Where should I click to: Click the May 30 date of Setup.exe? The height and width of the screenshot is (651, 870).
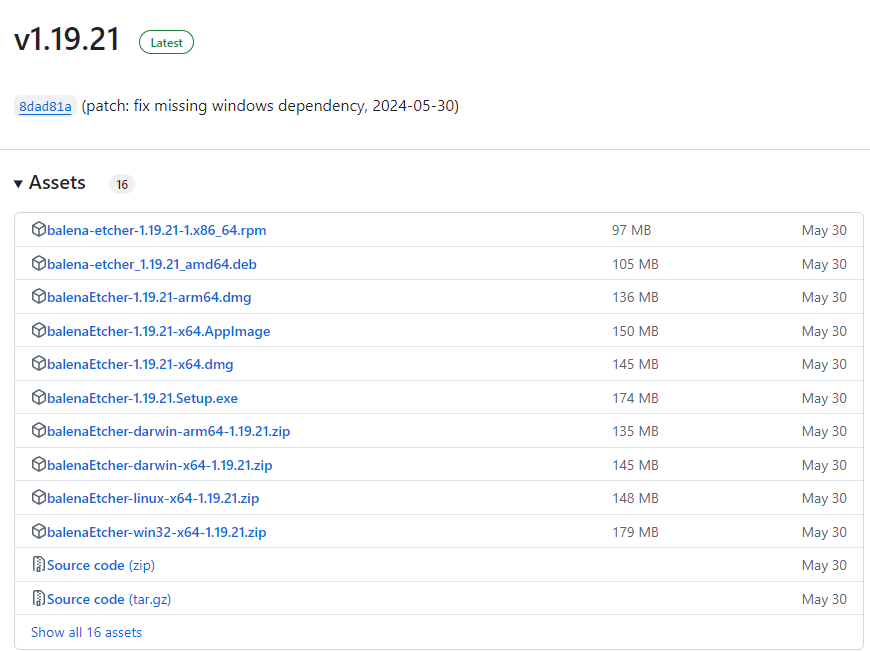pyautogui.click(x=824, y=398)
